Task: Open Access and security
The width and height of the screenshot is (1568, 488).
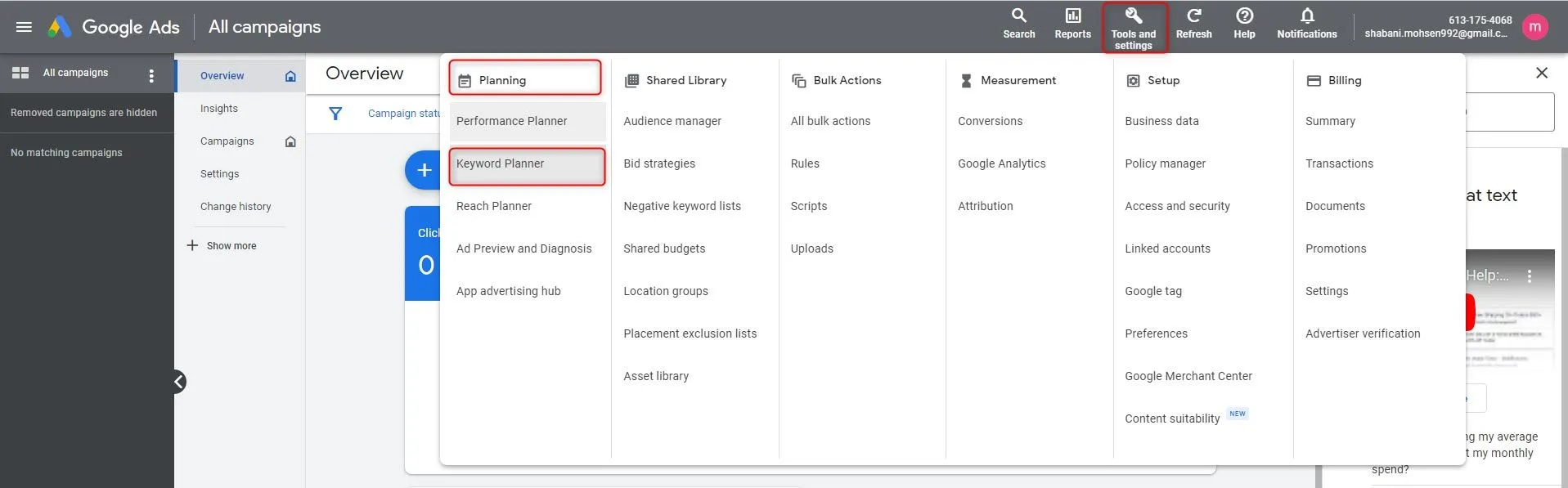Action: [1177, 206]
